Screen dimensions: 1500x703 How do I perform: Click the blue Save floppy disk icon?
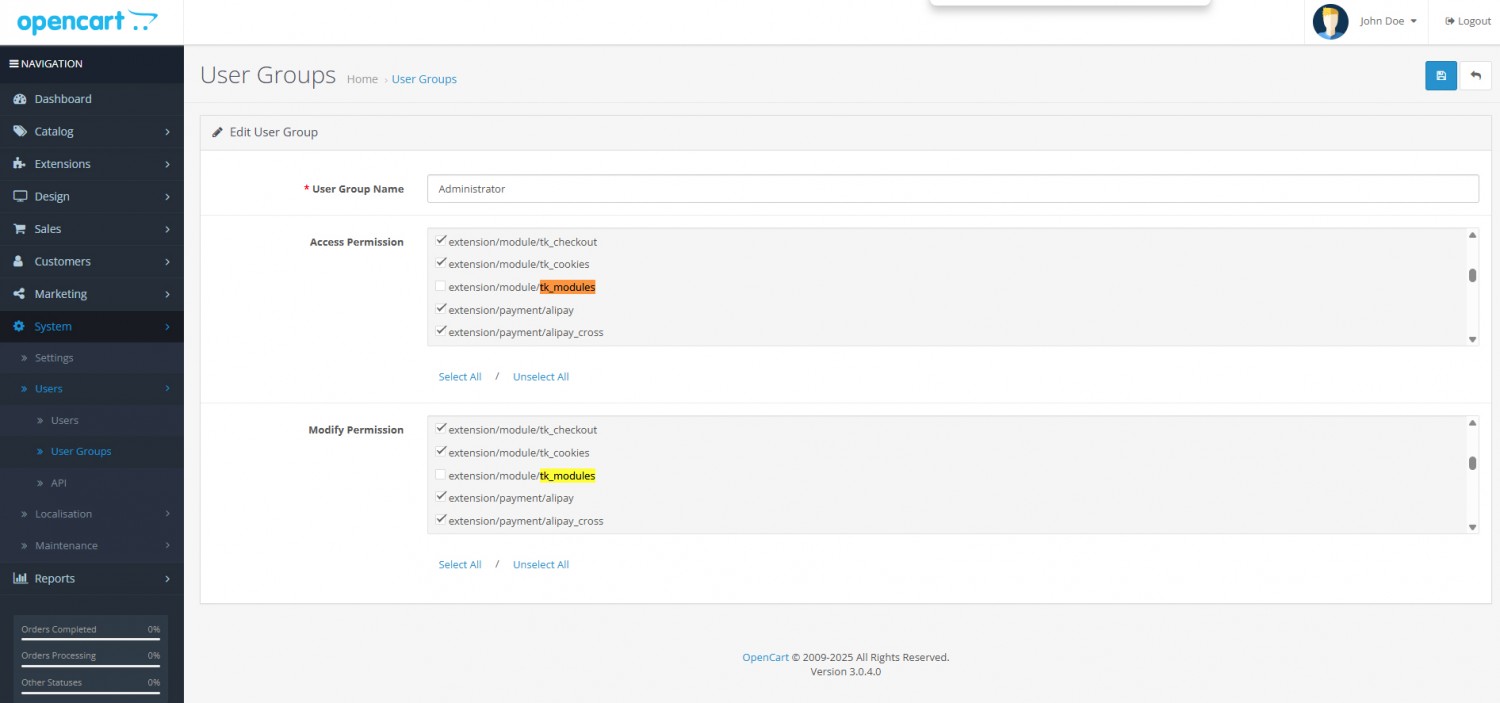point(1440,76)
